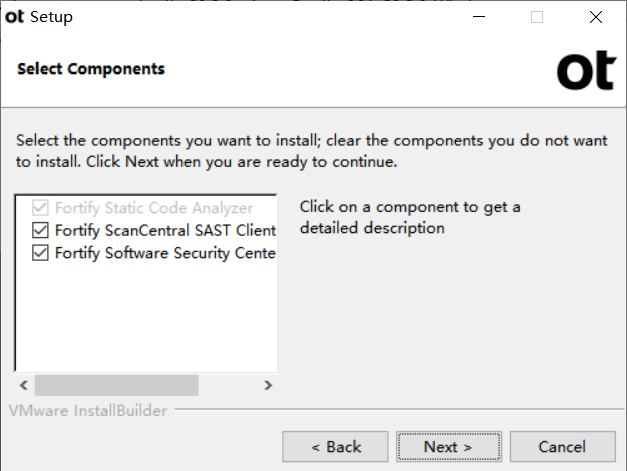Click the large ot brand logo
Screen dimensions: 627x471
(586, 70)
